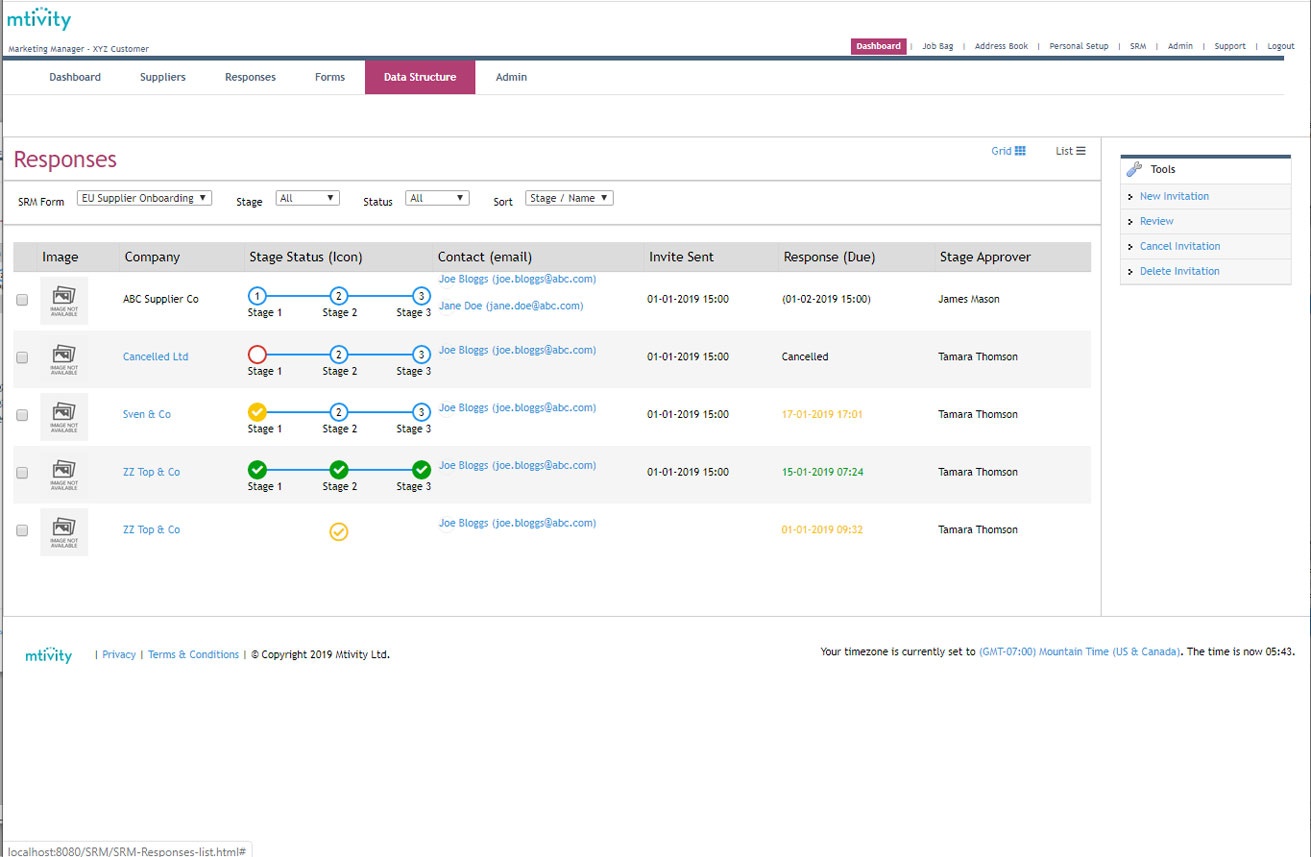
Task: Tick checkbox for last ZZ Top & Co row
Action: click(22, 531)
